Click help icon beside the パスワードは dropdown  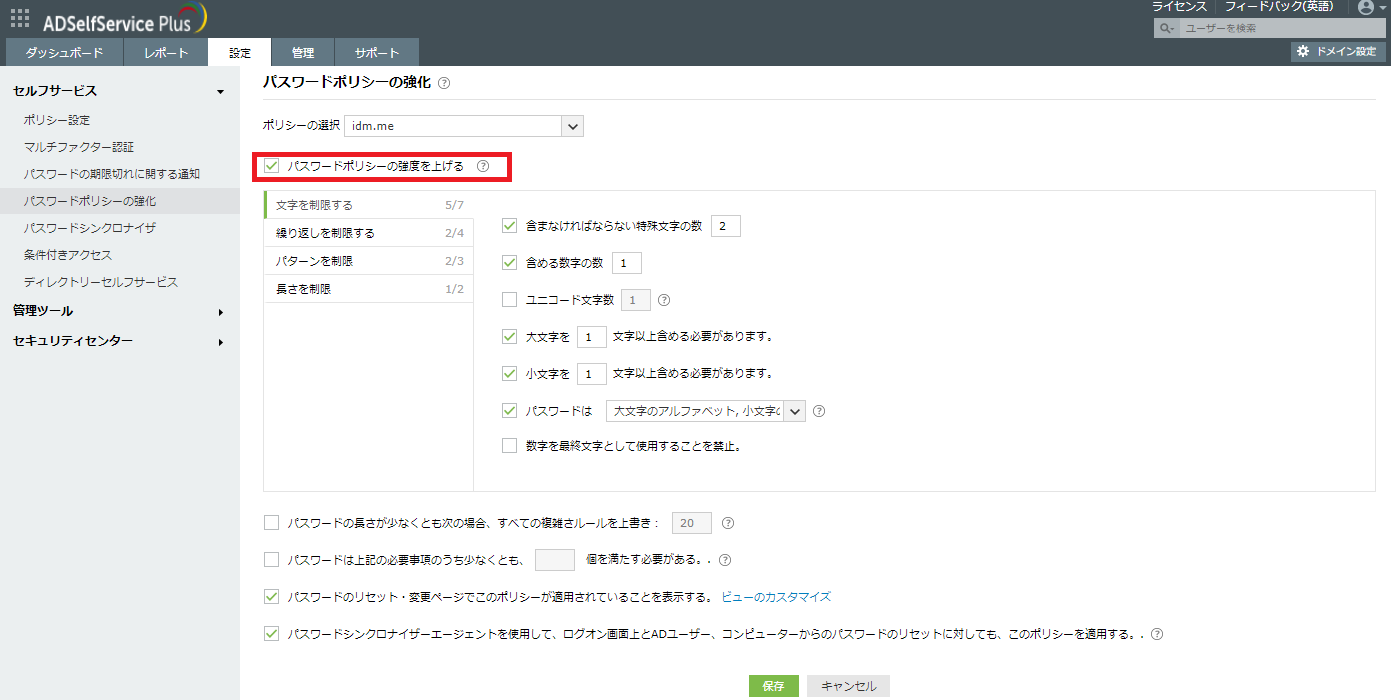(x=819, y=411)
